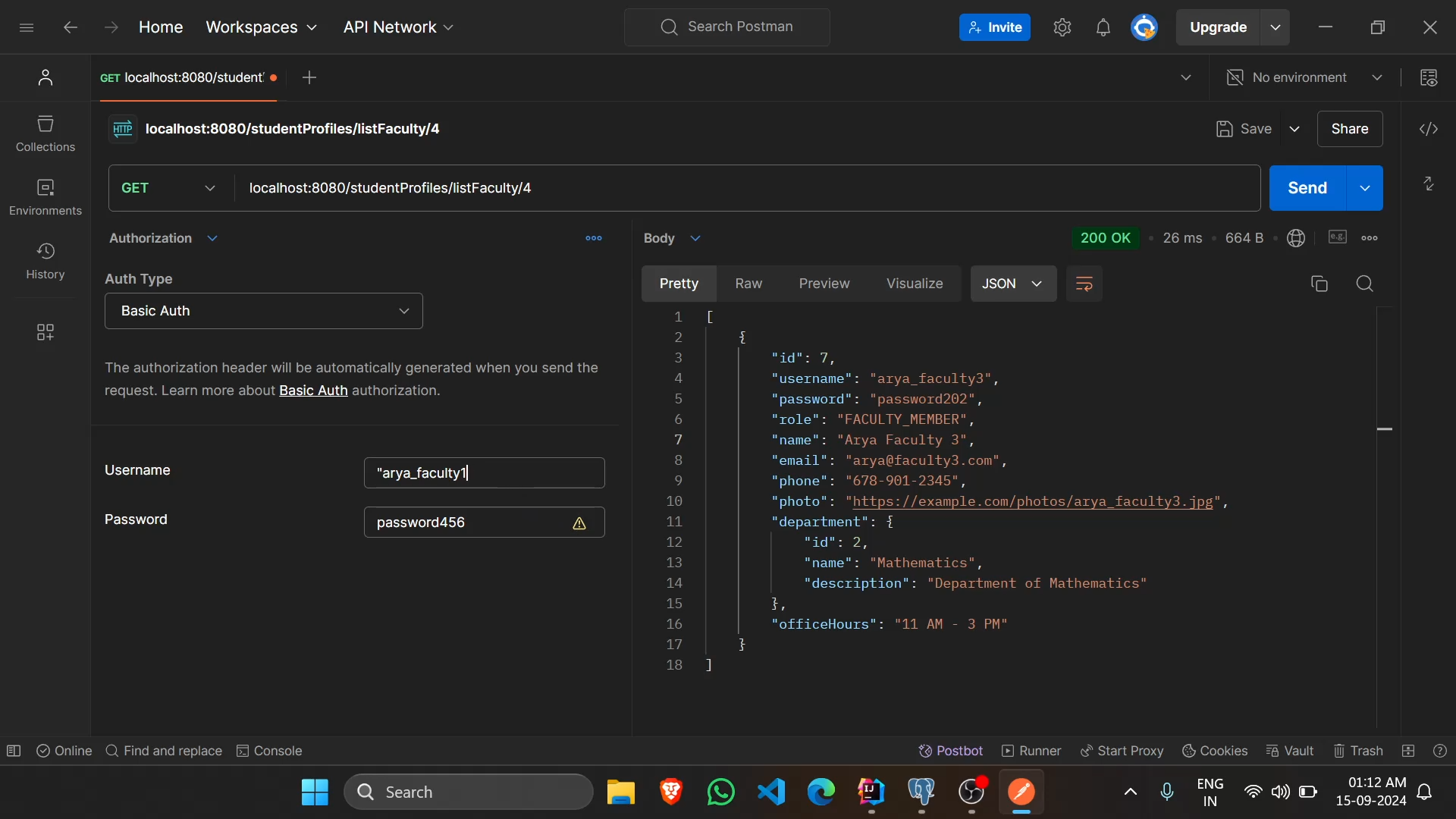Switch to the Preview tab
Image resolution: width=1456 pixels, height=819 pixels.
(824, 284)
